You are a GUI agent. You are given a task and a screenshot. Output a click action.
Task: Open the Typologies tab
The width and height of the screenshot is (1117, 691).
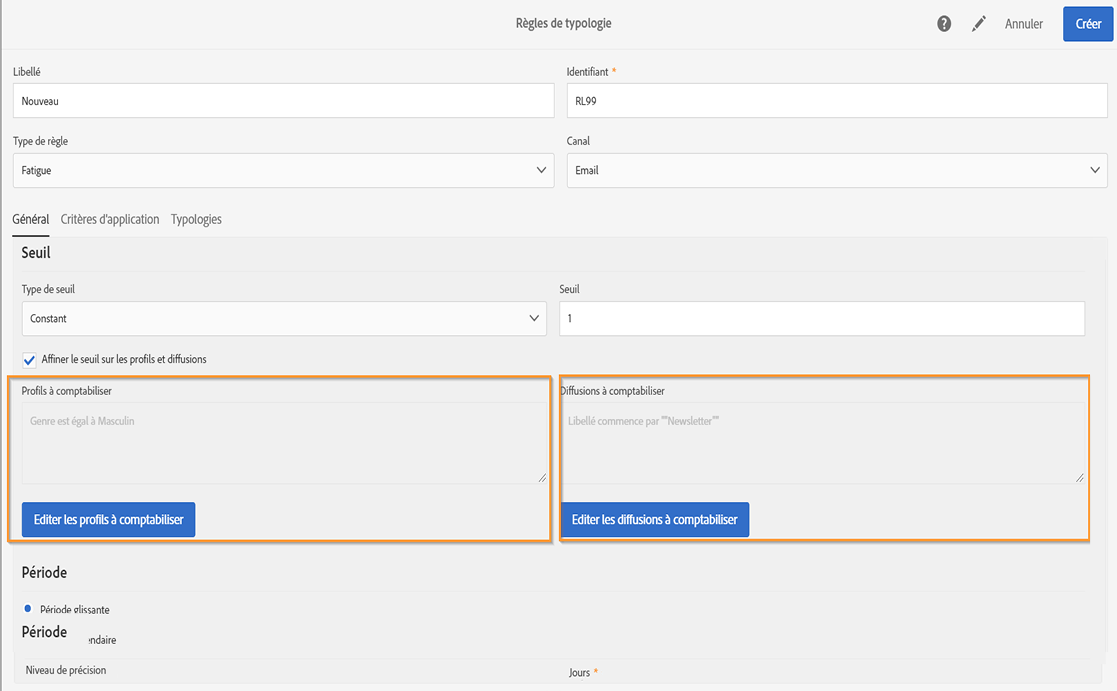196,219
